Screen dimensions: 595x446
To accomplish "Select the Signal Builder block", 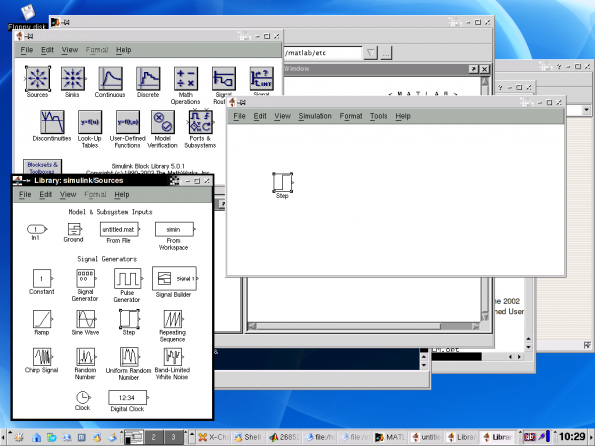I will click(174, 279).
